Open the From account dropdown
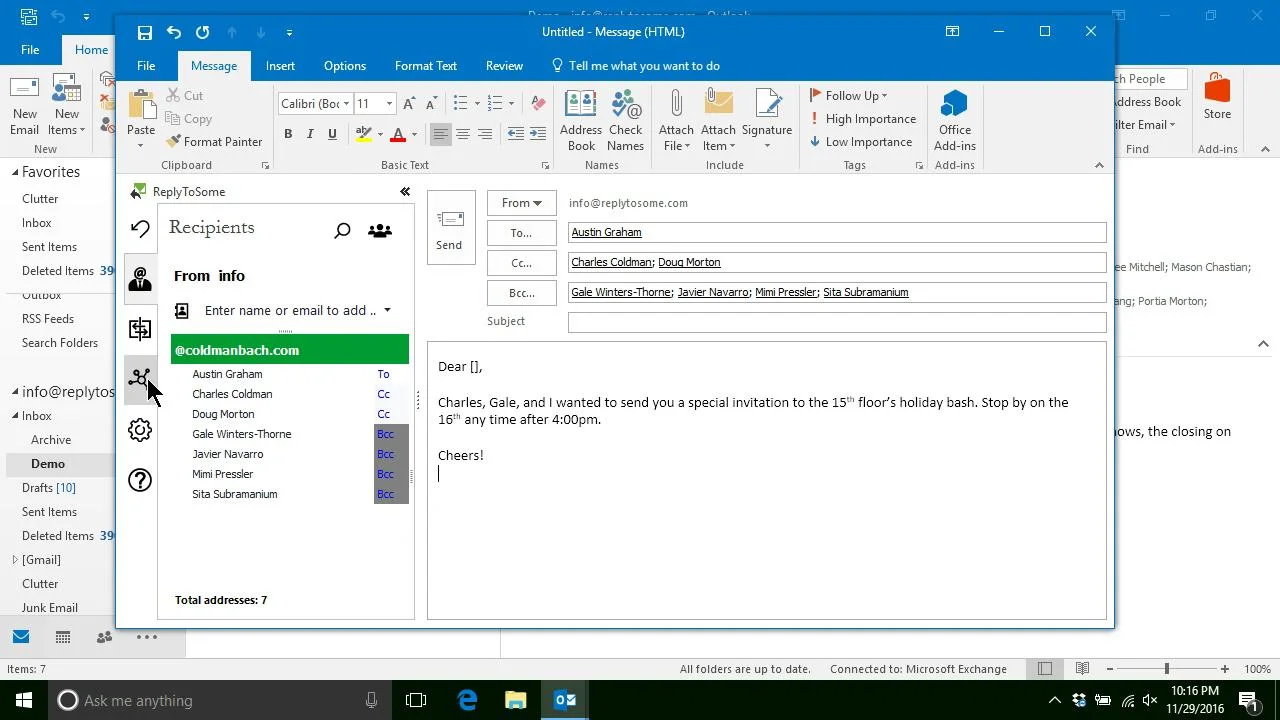1280x720 pixels. (x=522, y=203)
